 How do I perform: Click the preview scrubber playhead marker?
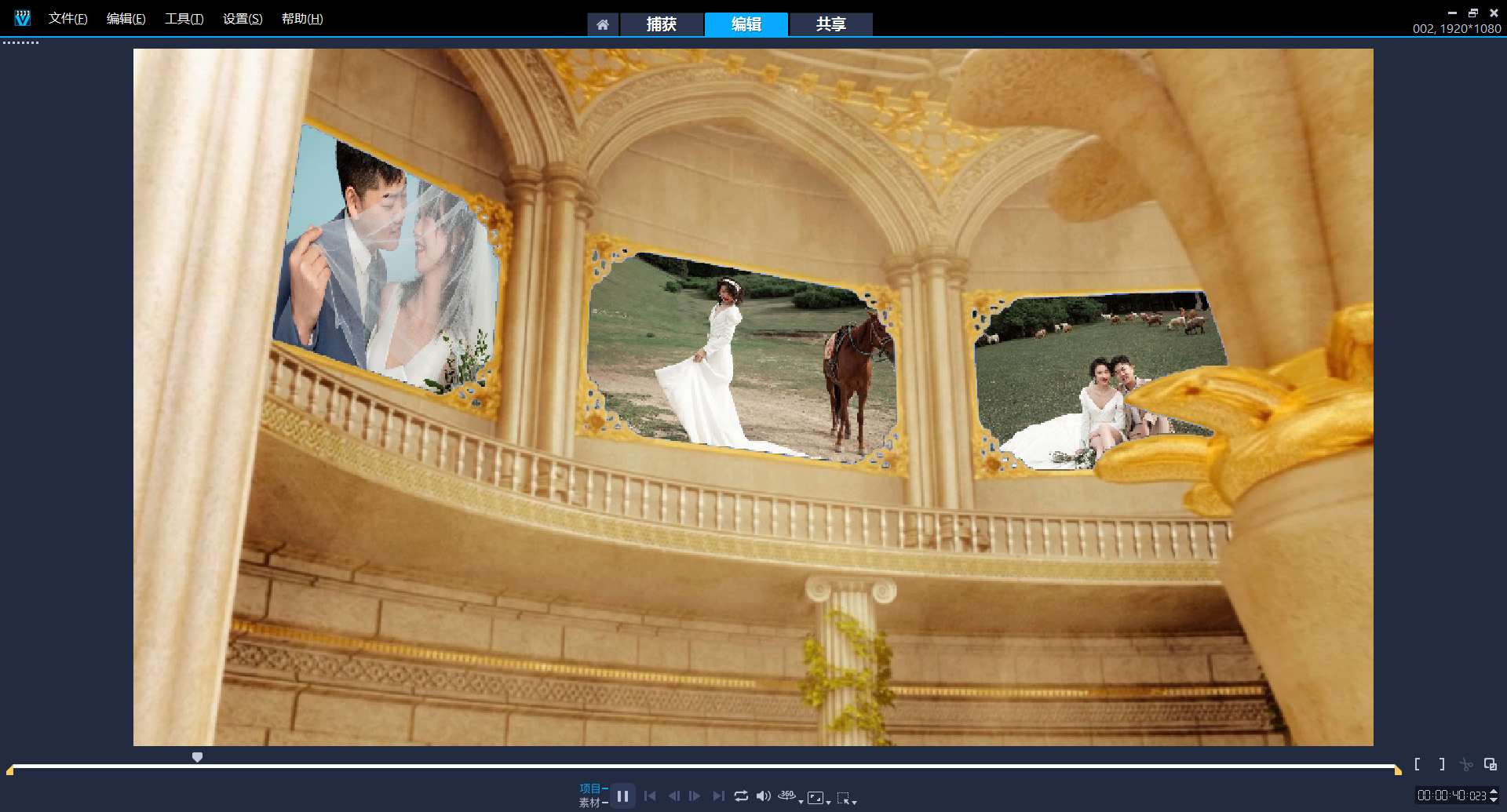[198, 757]
